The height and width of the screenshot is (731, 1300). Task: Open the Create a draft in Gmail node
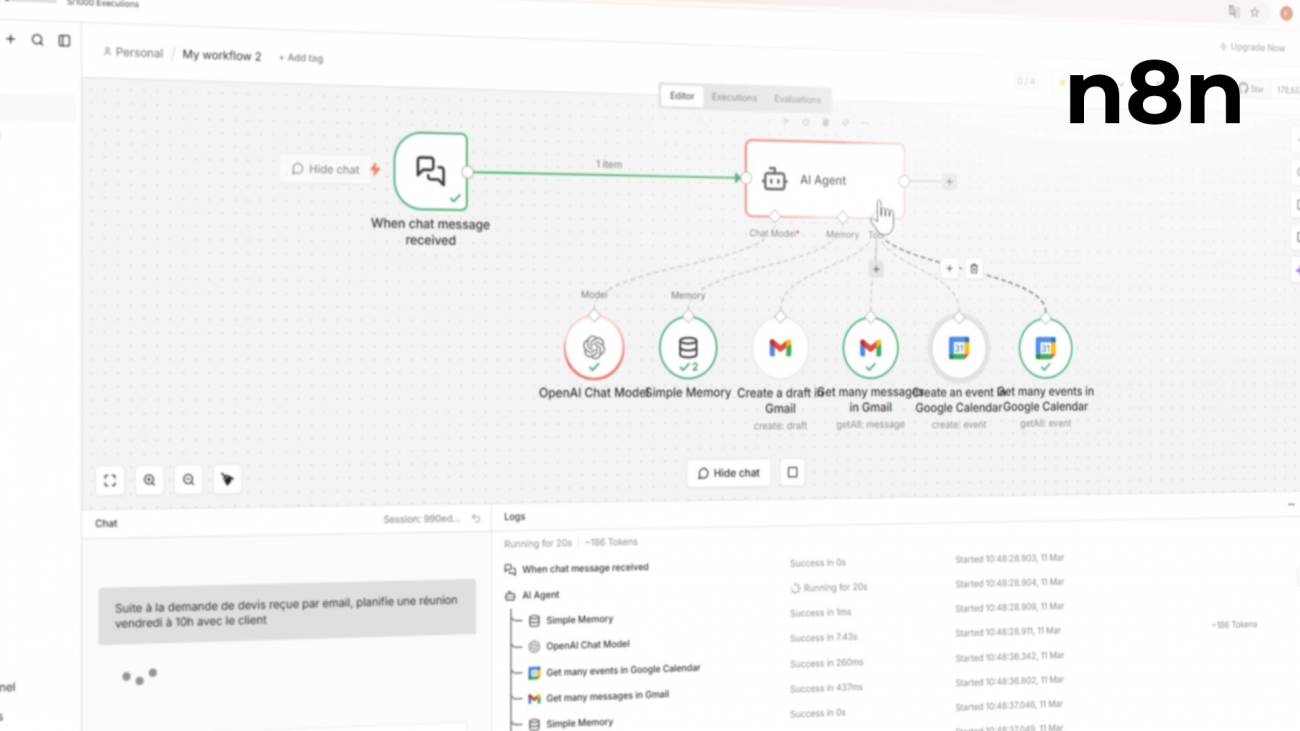pos(780,348)
